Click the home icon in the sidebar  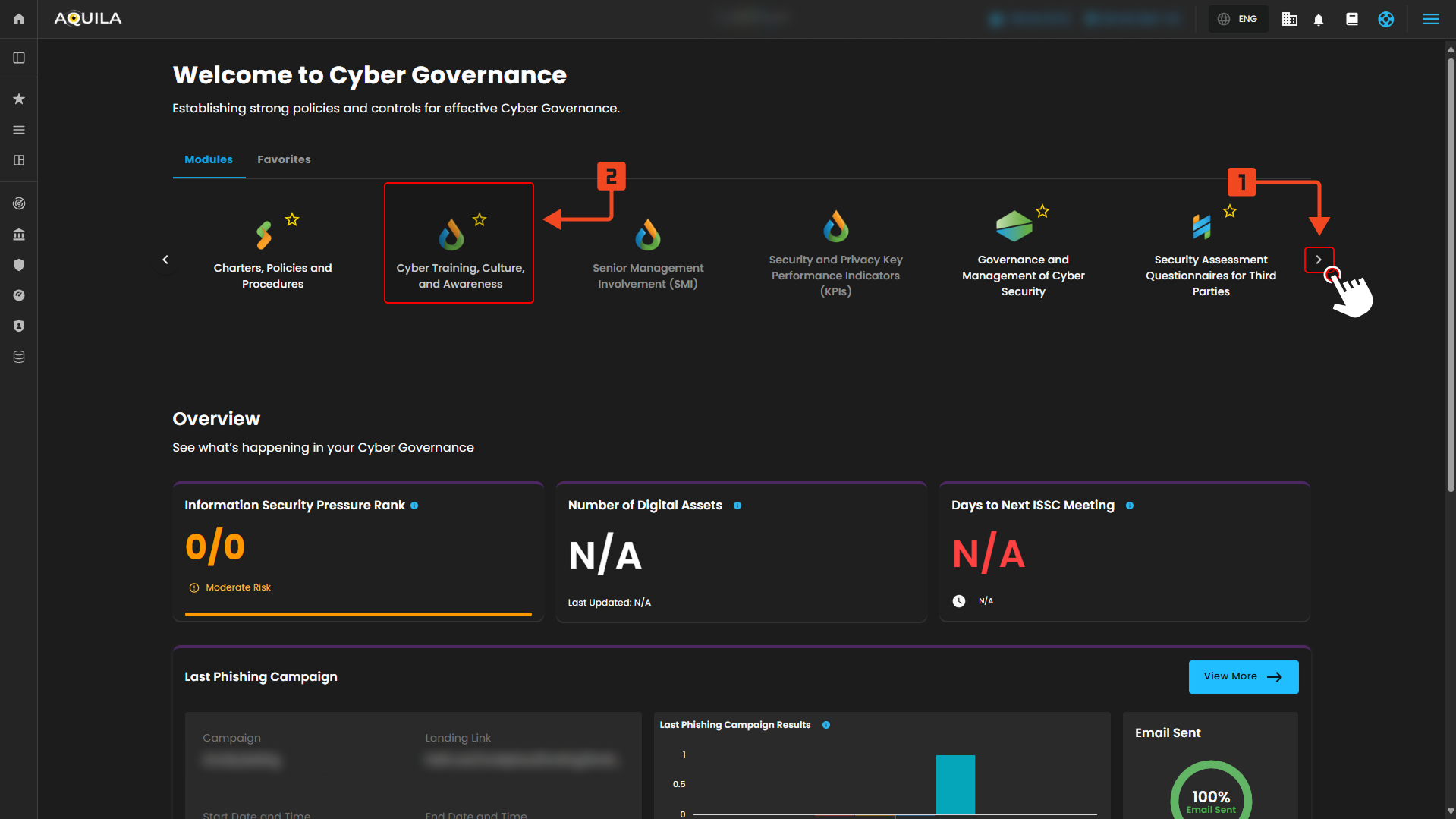19,19
